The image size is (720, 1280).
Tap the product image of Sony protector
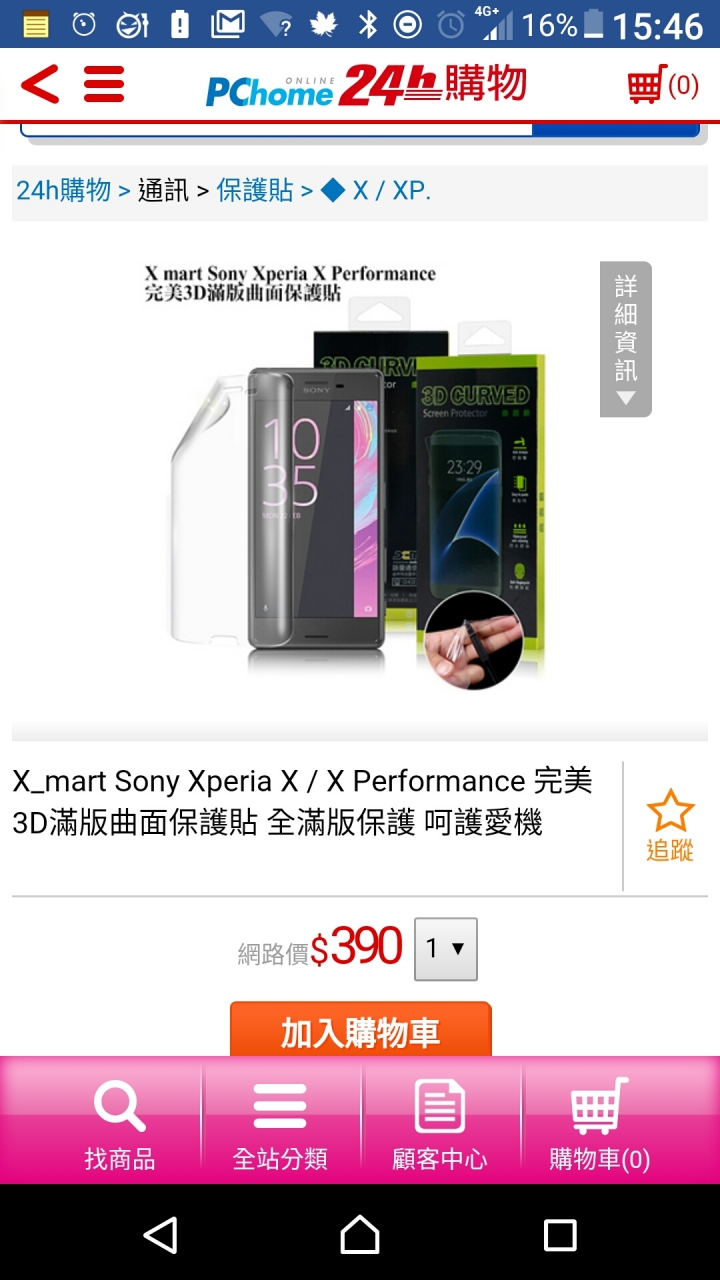(x=360, y=470)
